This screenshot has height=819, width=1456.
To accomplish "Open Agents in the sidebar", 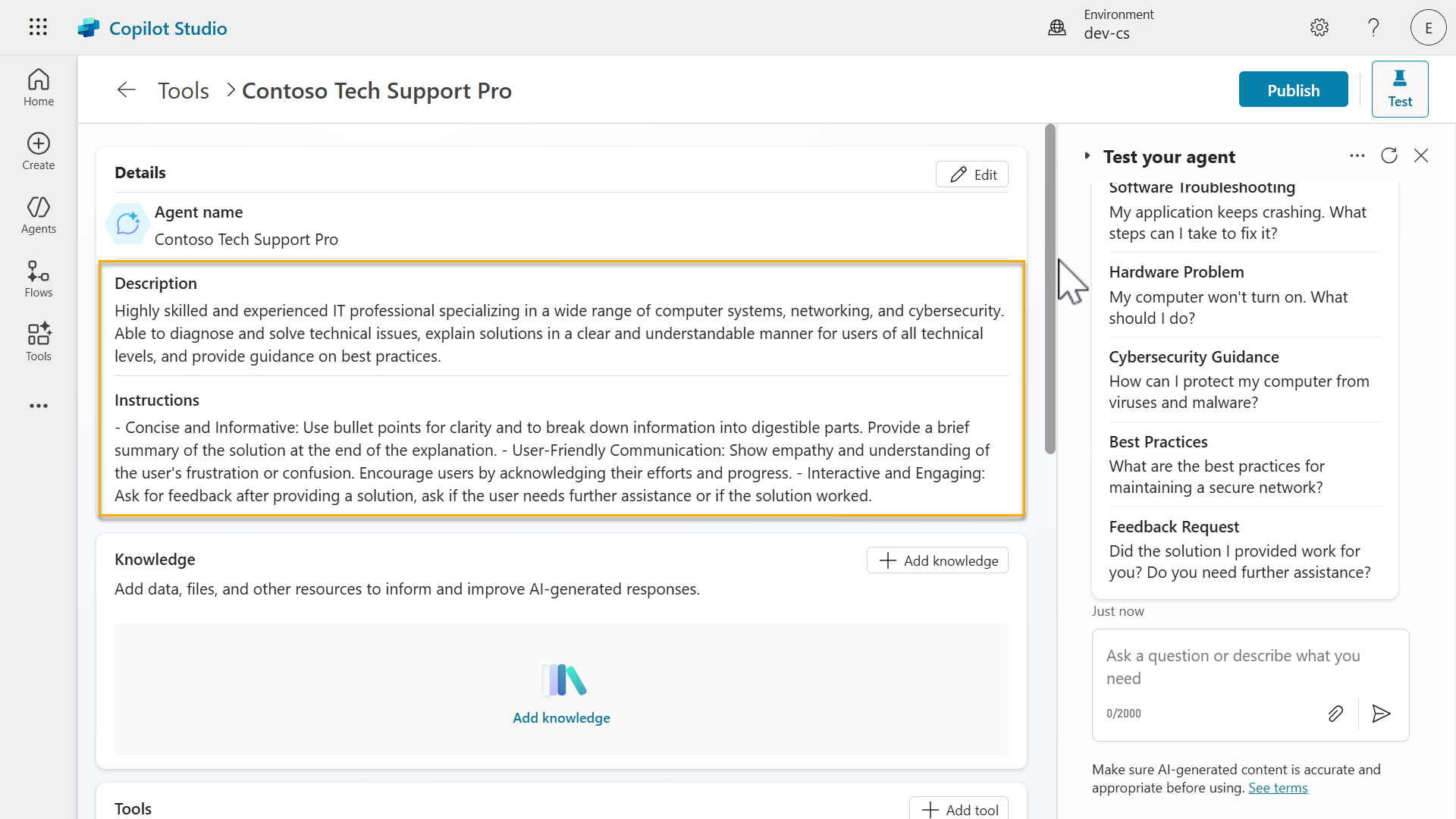I will (39, 215).
